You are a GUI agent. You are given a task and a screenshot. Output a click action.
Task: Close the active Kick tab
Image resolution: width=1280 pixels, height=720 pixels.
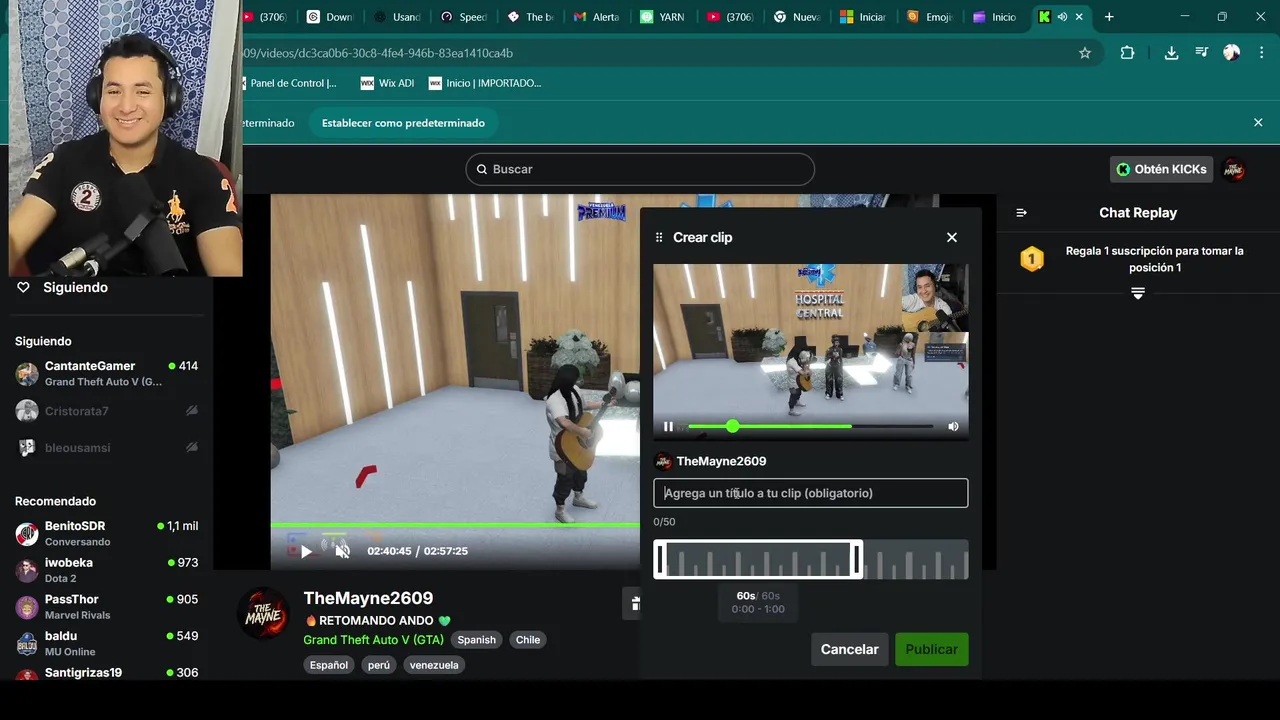coord(1079,17)
